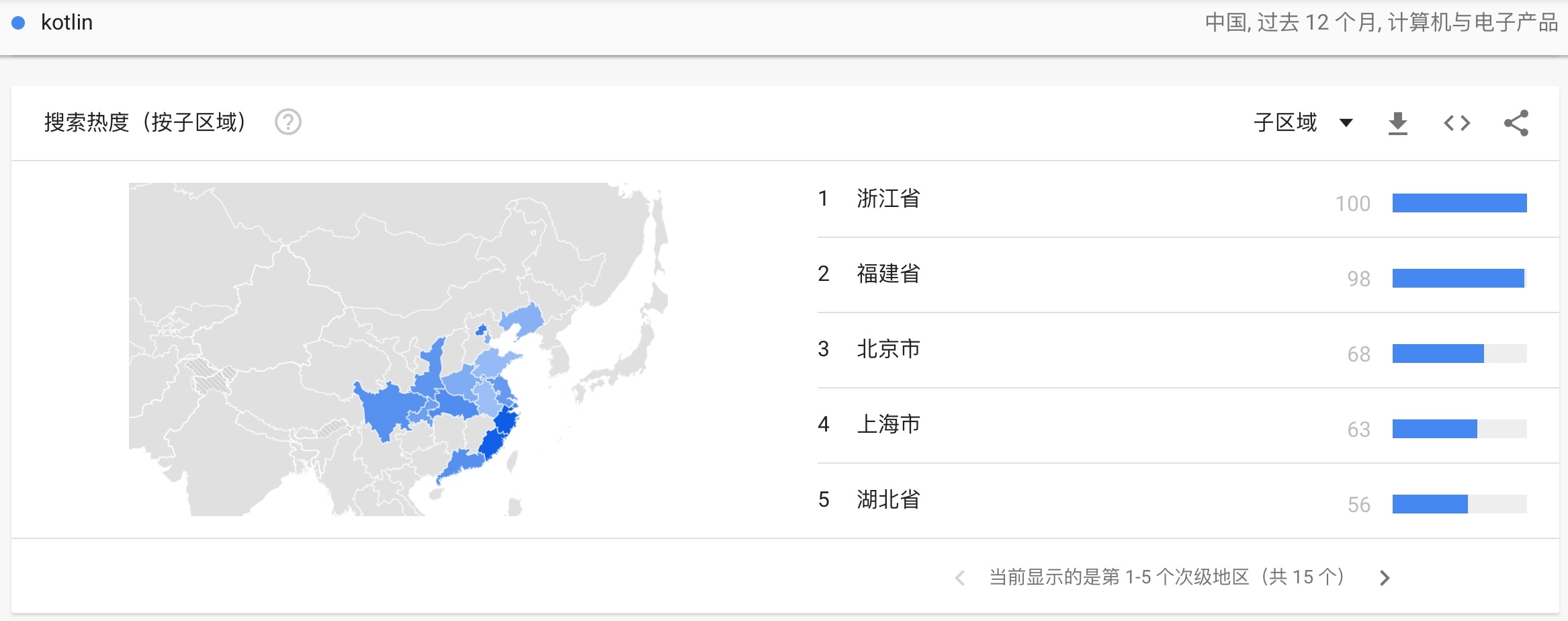Select 浙江省 in the ranking list

coord(888,199)
